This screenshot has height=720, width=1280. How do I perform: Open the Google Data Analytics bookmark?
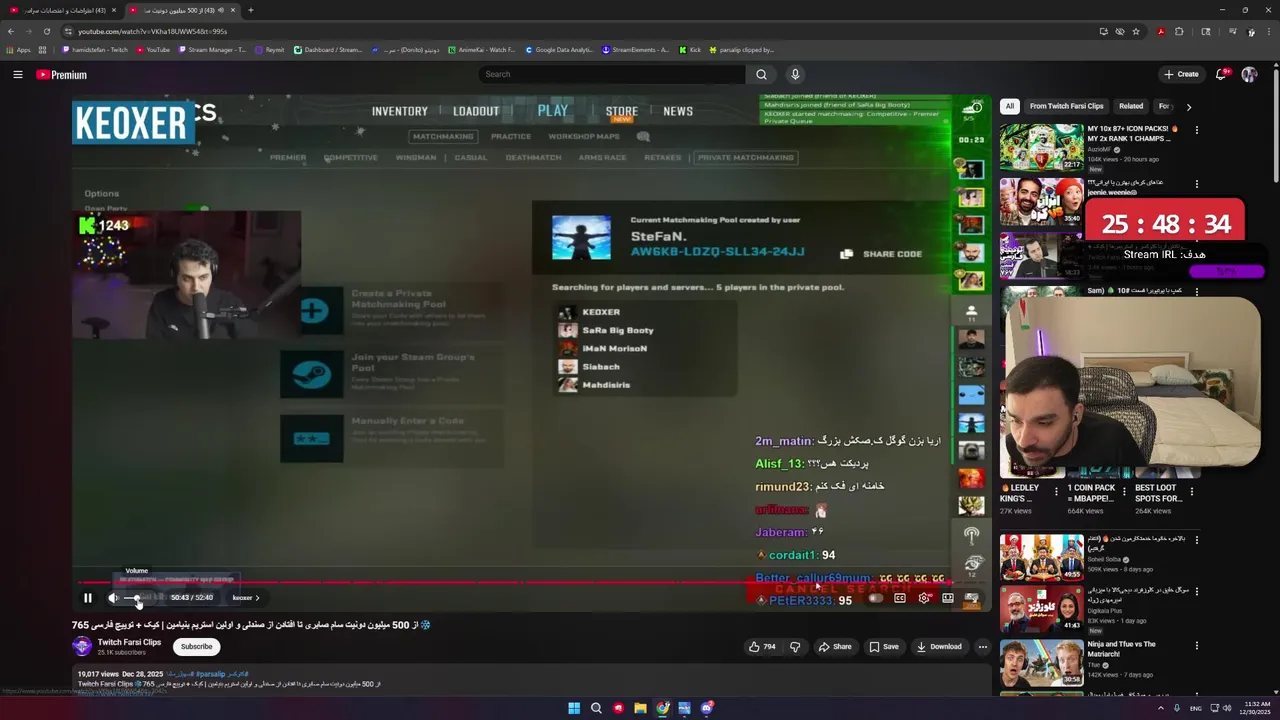coord(559,50)
